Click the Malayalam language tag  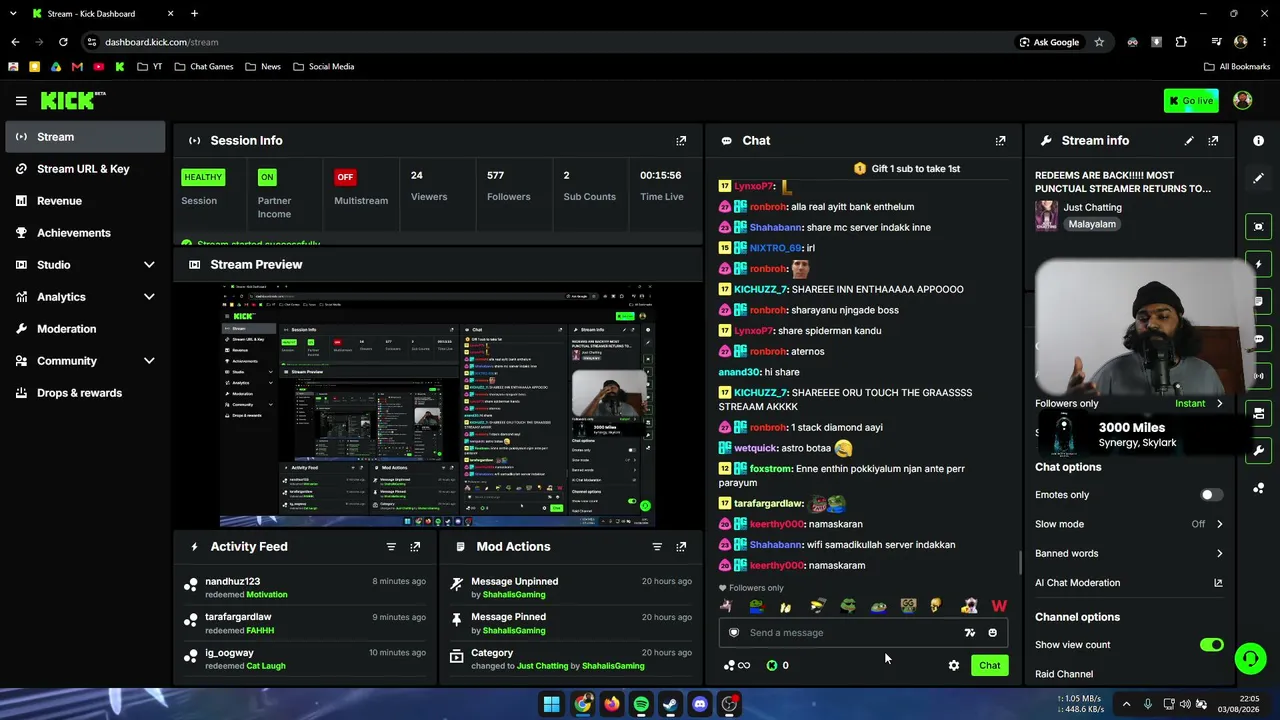click(x=1092, y=225)
